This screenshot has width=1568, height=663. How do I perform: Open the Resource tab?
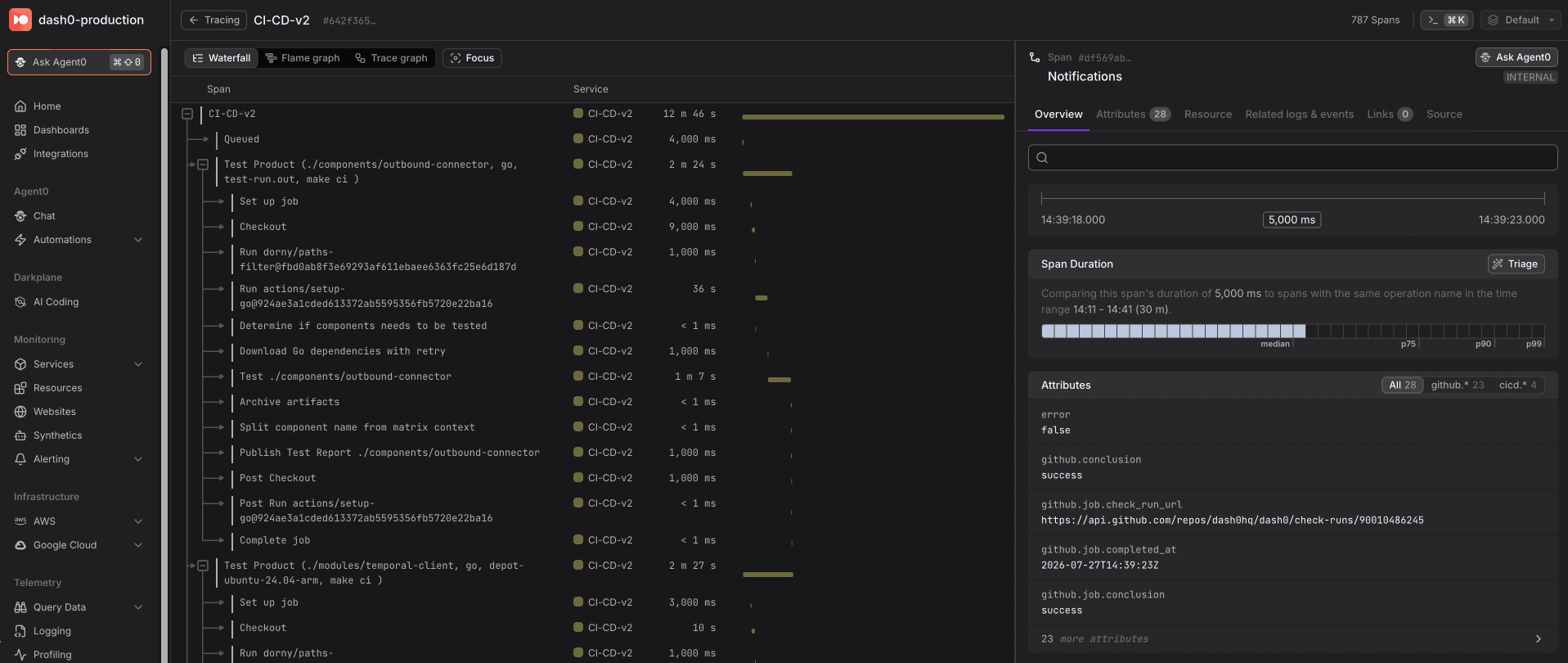coord(1207,115)
